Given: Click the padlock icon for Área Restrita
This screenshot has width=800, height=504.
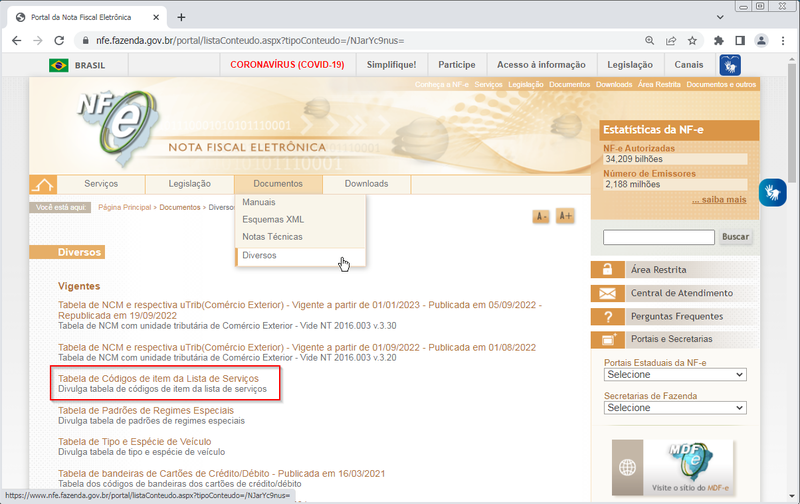Looking at the screenshot, I should 608,270.
